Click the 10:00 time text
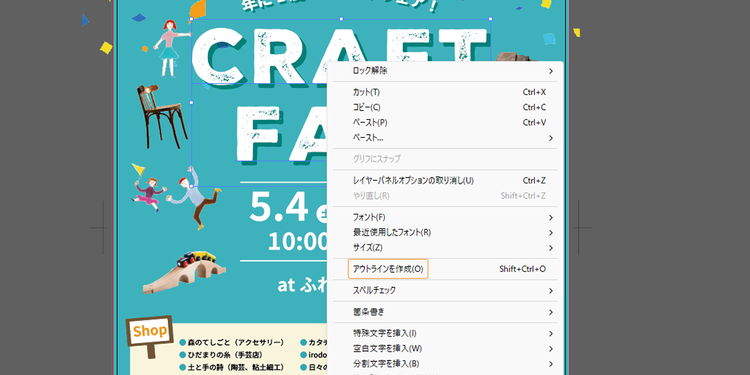750x375 pixels. [x=297, y=242]
